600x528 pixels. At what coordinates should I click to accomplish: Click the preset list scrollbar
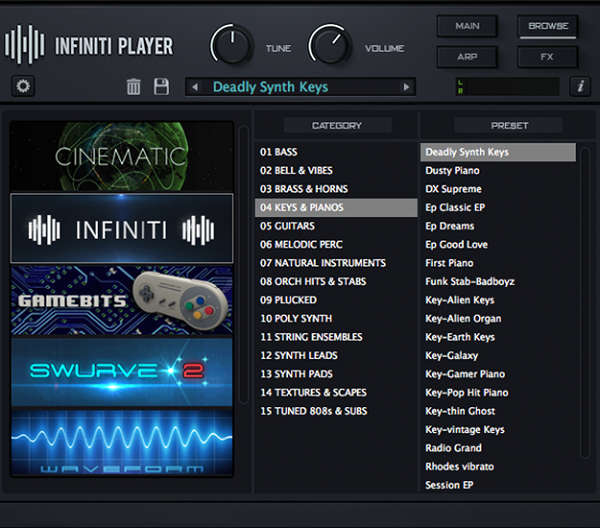[584, 302]
